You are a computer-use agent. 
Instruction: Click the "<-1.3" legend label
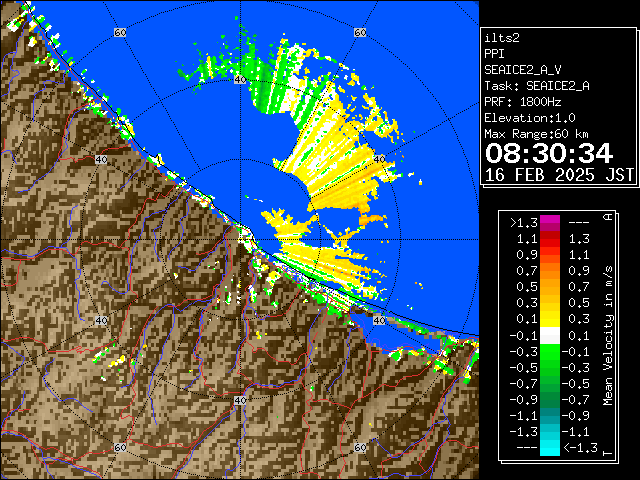(x=580, y=448)
